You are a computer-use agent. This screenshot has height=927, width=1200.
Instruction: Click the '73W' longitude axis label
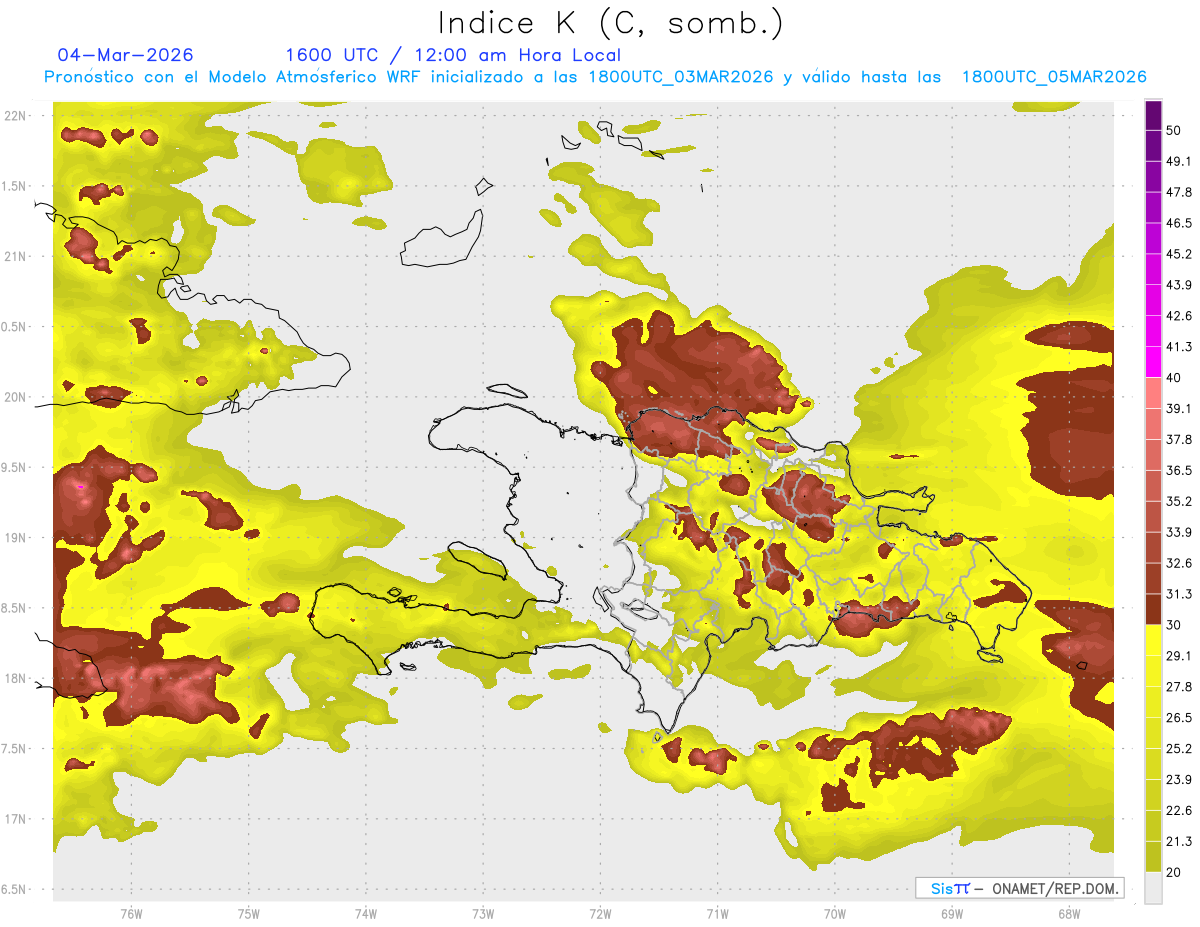(x=483, y=914)
